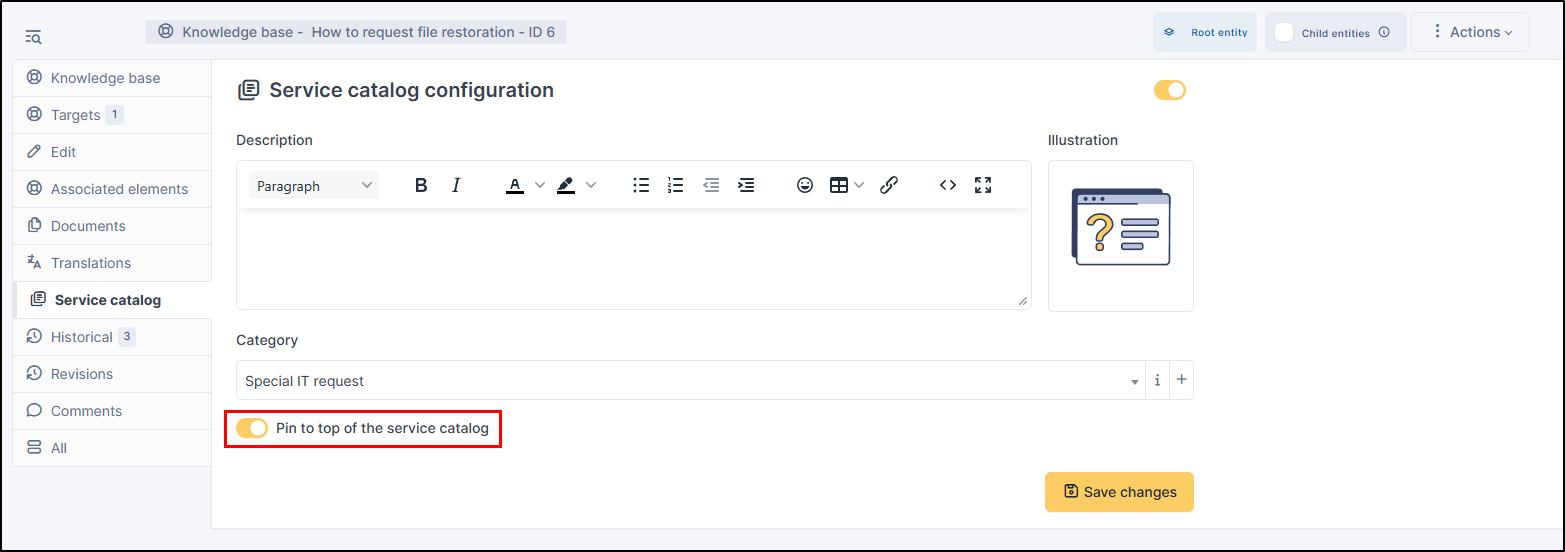This screenshot has width=1565, height=552.
Task: Insert a bullet list in description
Action: tap(641, 185)
